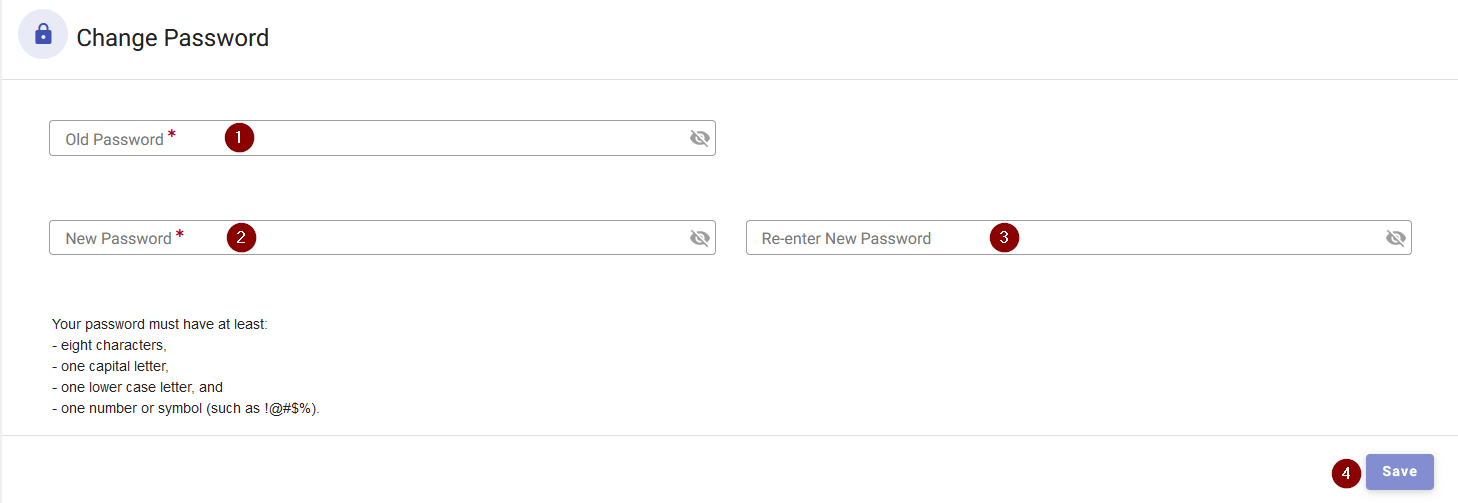Show the Old Password text via eye icon
Image resolution: width=1458 pixels, height=503 pixels.
(700, 138)
